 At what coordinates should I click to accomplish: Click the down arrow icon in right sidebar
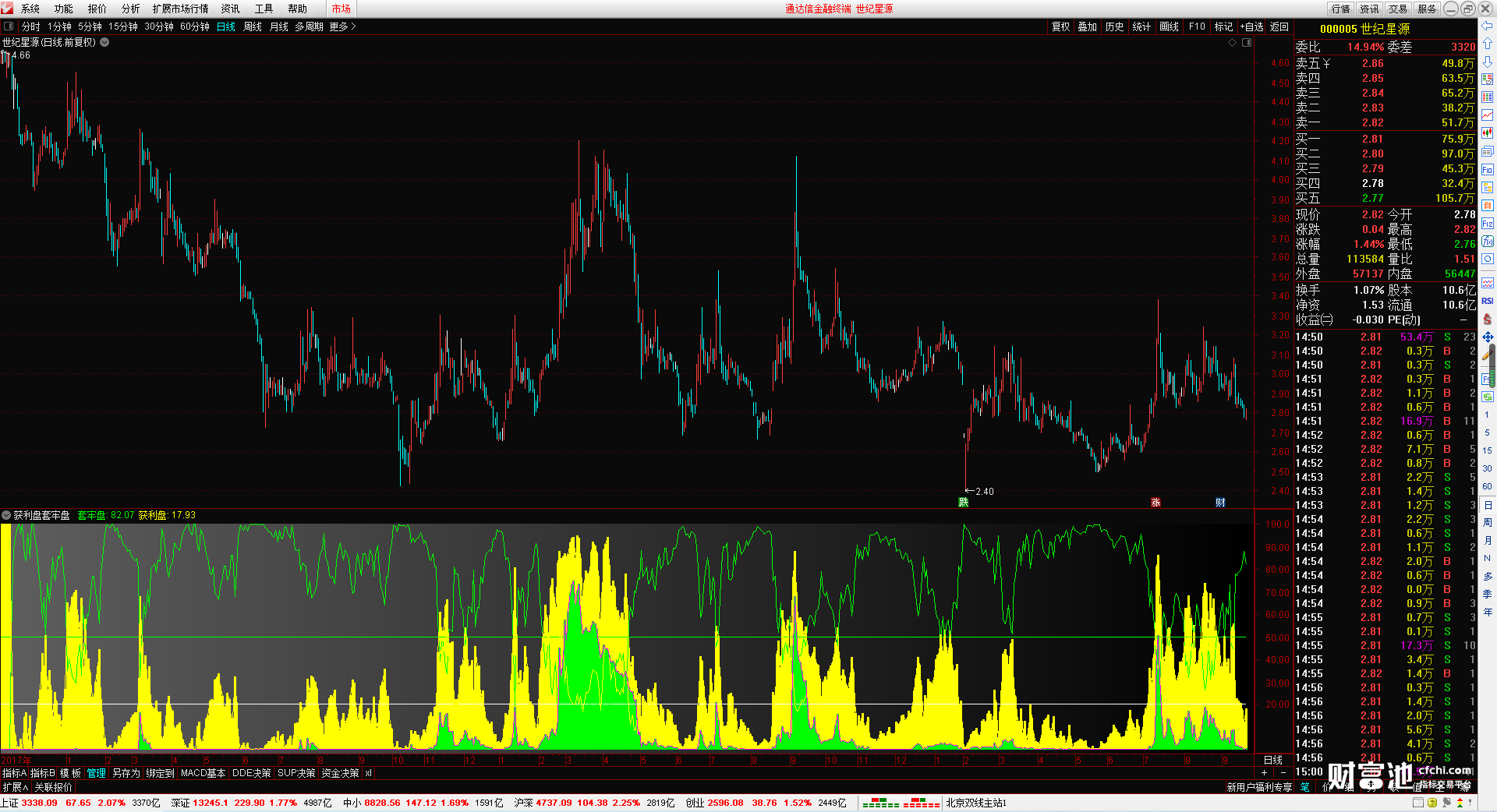point(1488,62)
